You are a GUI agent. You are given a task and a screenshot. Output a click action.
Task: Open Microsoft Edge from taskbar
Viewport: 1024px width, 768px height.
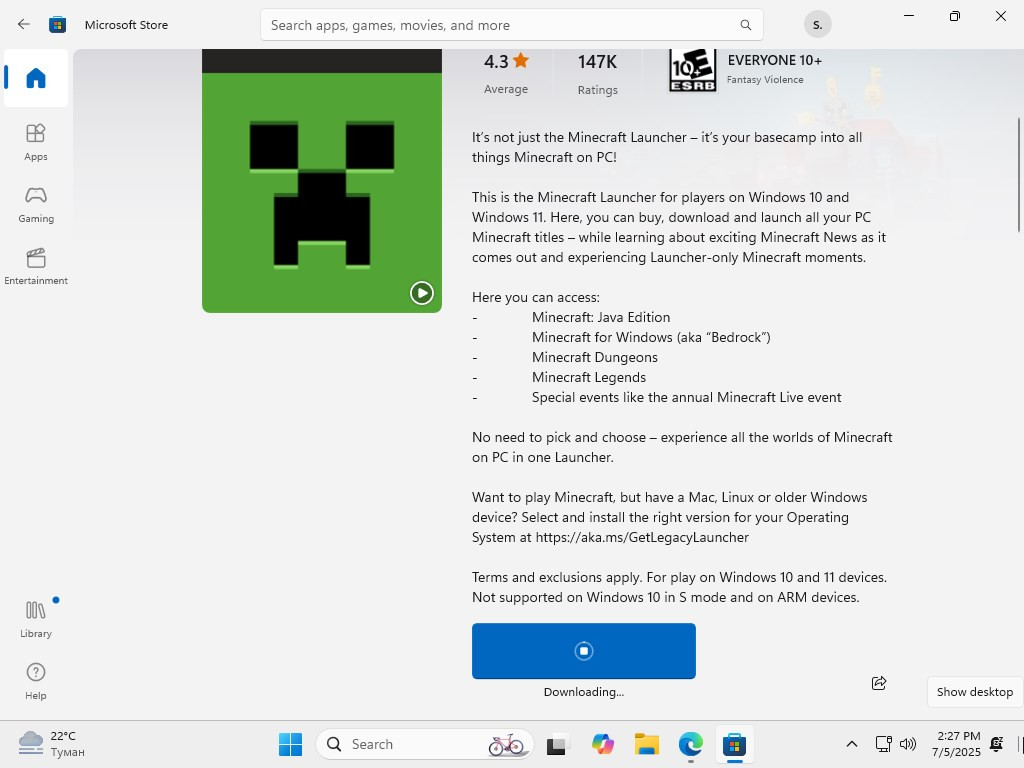coord(690,744)
